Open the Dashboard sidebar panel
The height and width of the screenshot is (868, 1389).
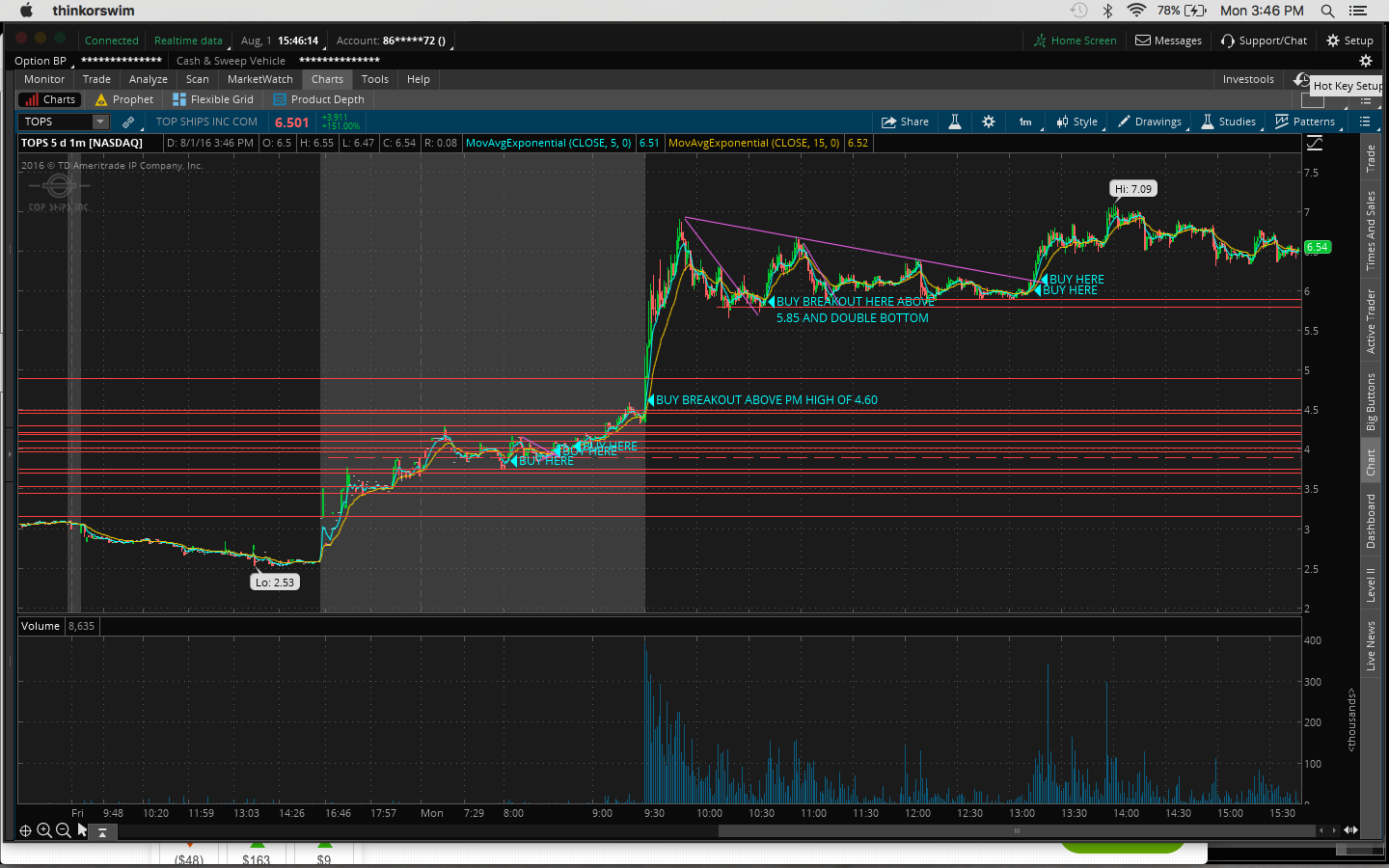tap(1371, 521)
